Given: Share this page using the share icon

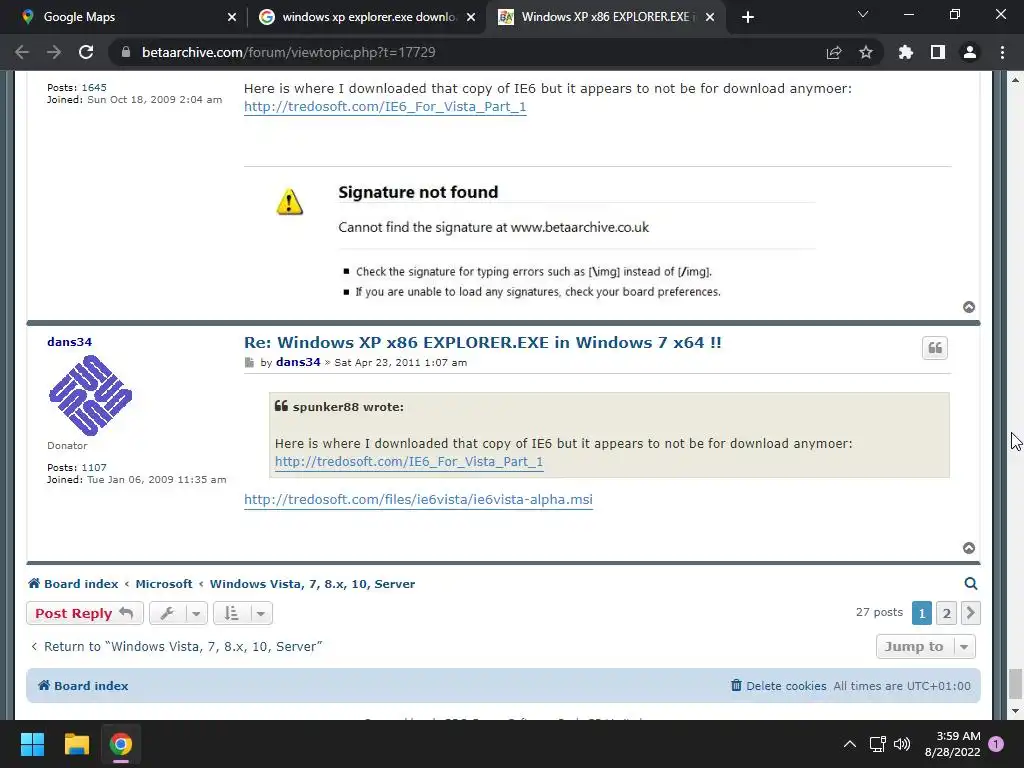Looking at the screenshot, I should (834, 52).
